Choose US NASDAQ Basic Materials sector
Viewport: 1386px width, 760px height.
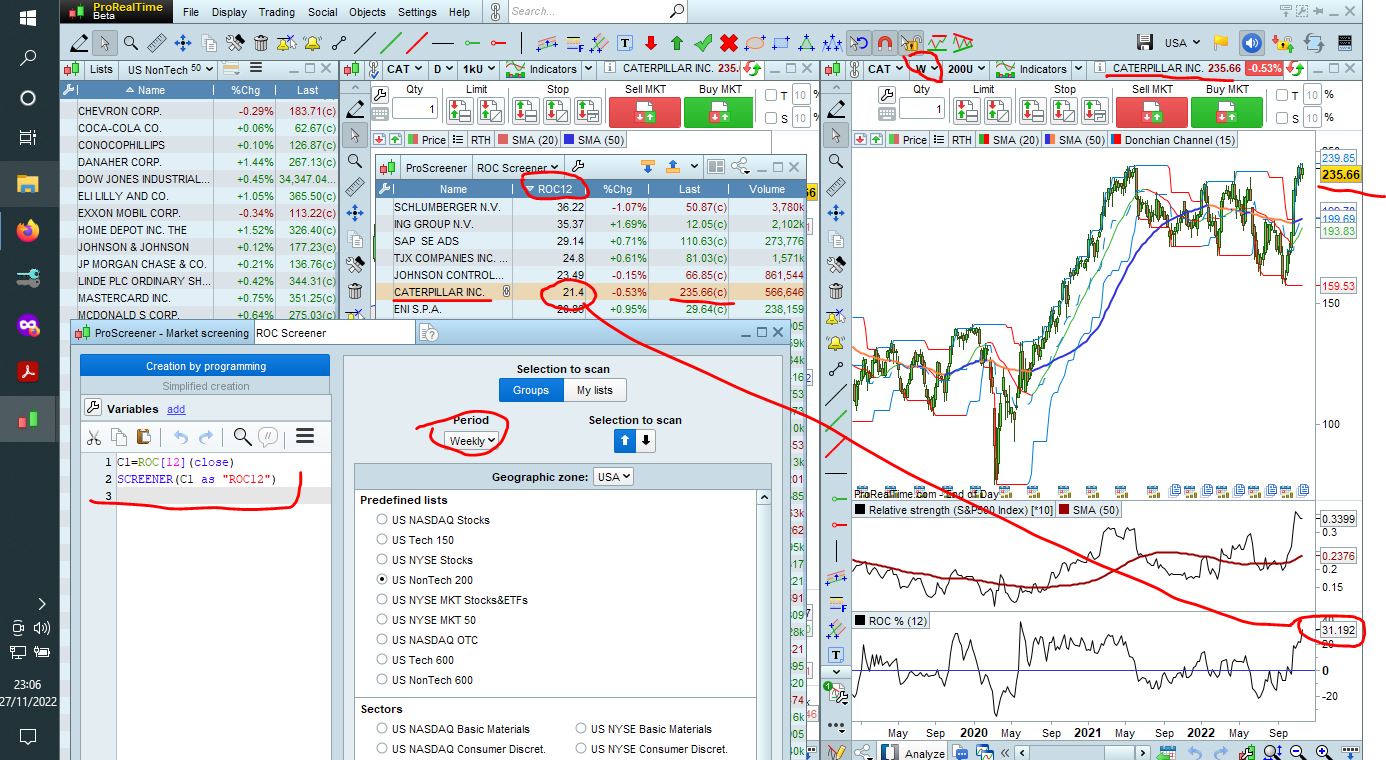pos(382,729)
